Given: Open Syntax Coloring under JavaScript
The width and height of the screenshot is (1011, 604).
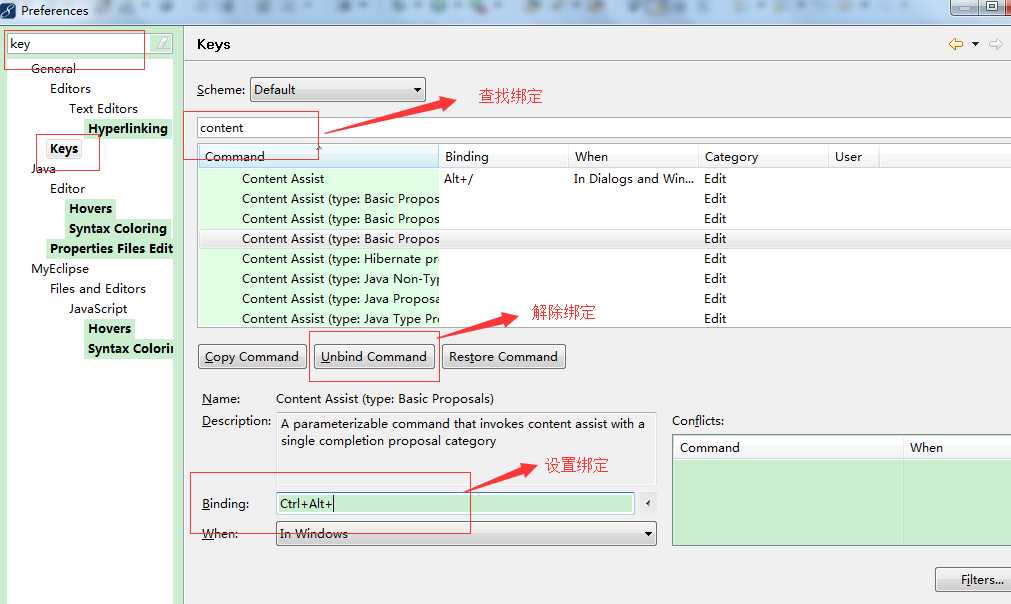Looking at the screenshot, I should [130, 348].
